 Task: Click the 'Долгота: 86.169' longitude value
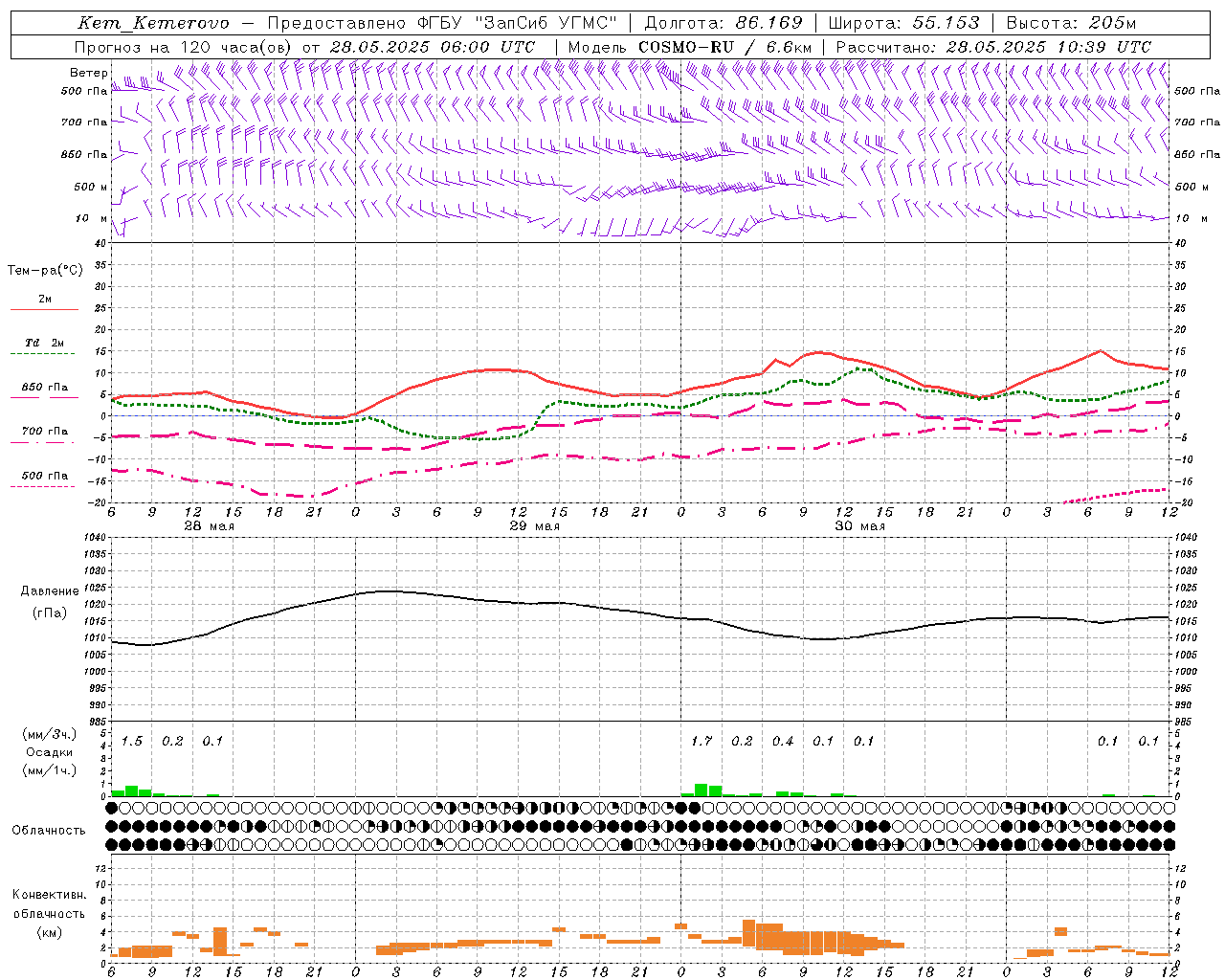click(x=724, y=23)
